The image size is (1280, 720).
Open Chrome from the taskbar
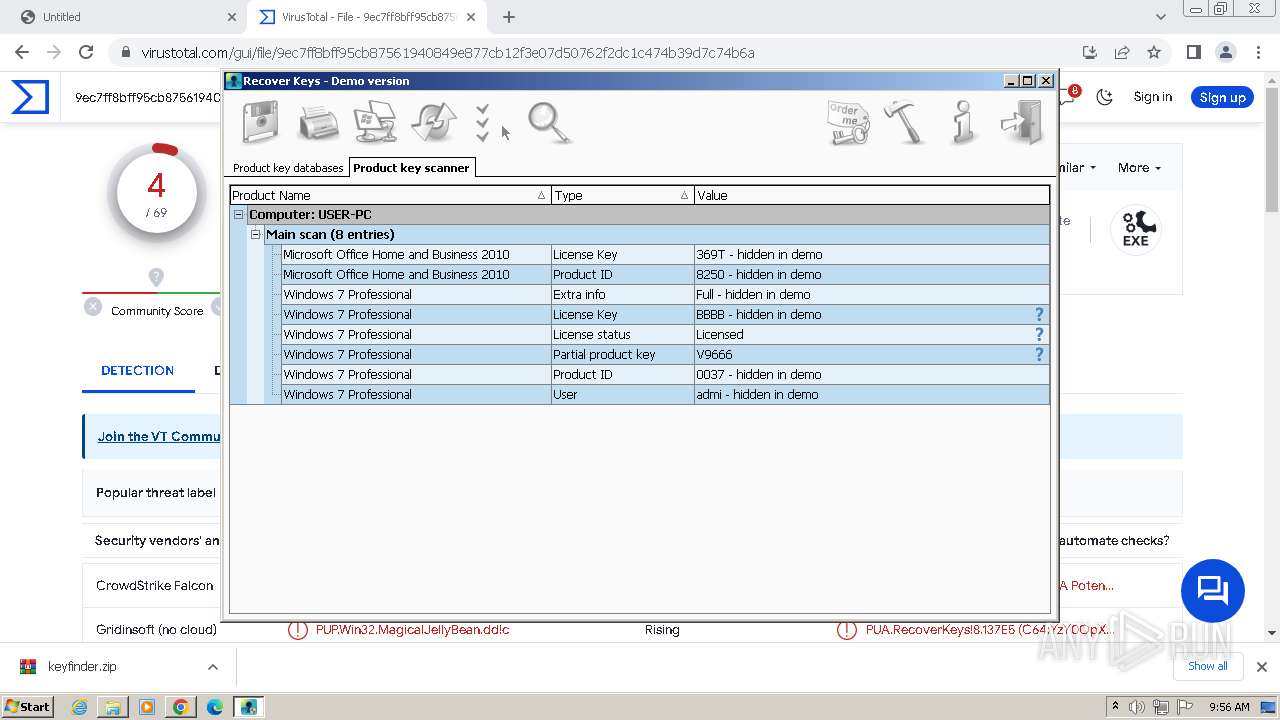pyautogui.click(x=181, y=707)
